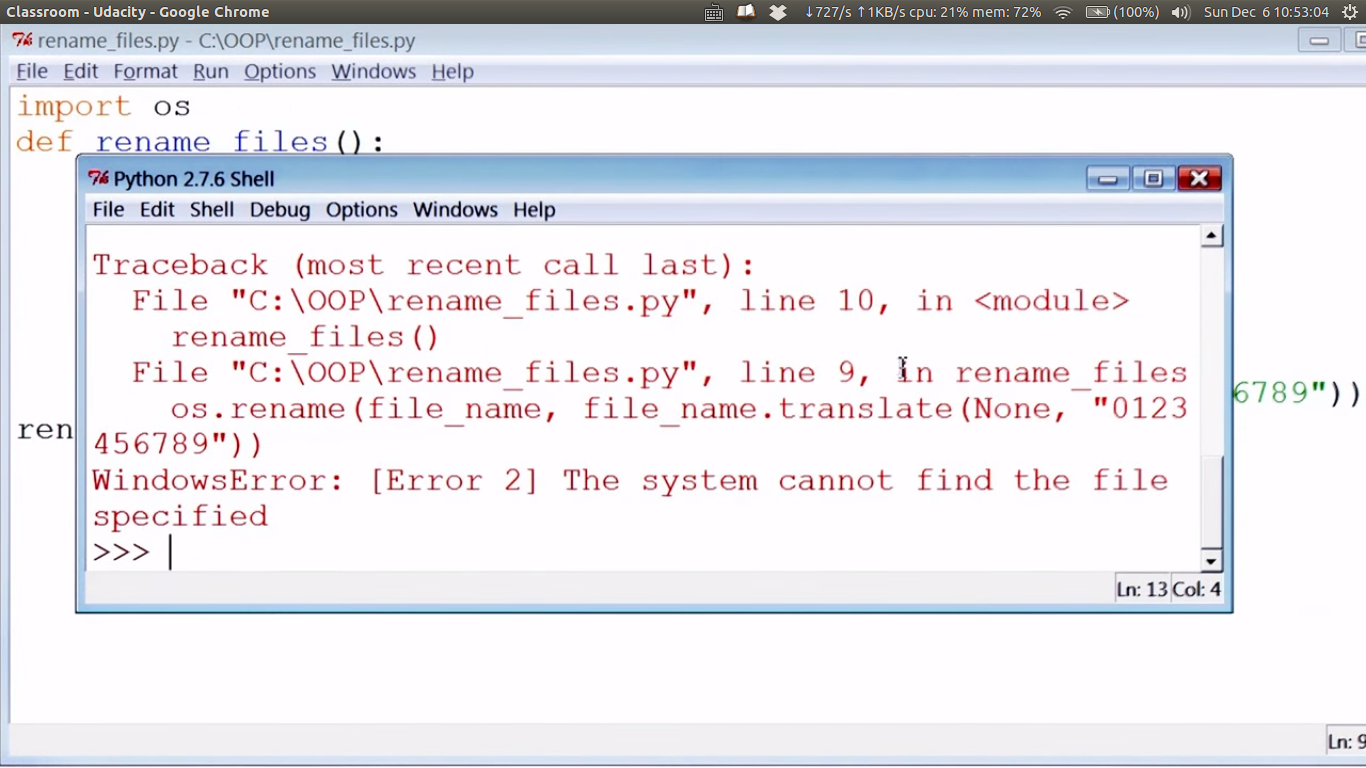Open File menu in Python Shell
The height and width of the screenshot is (768, 1366).
[x=108, y=210]
